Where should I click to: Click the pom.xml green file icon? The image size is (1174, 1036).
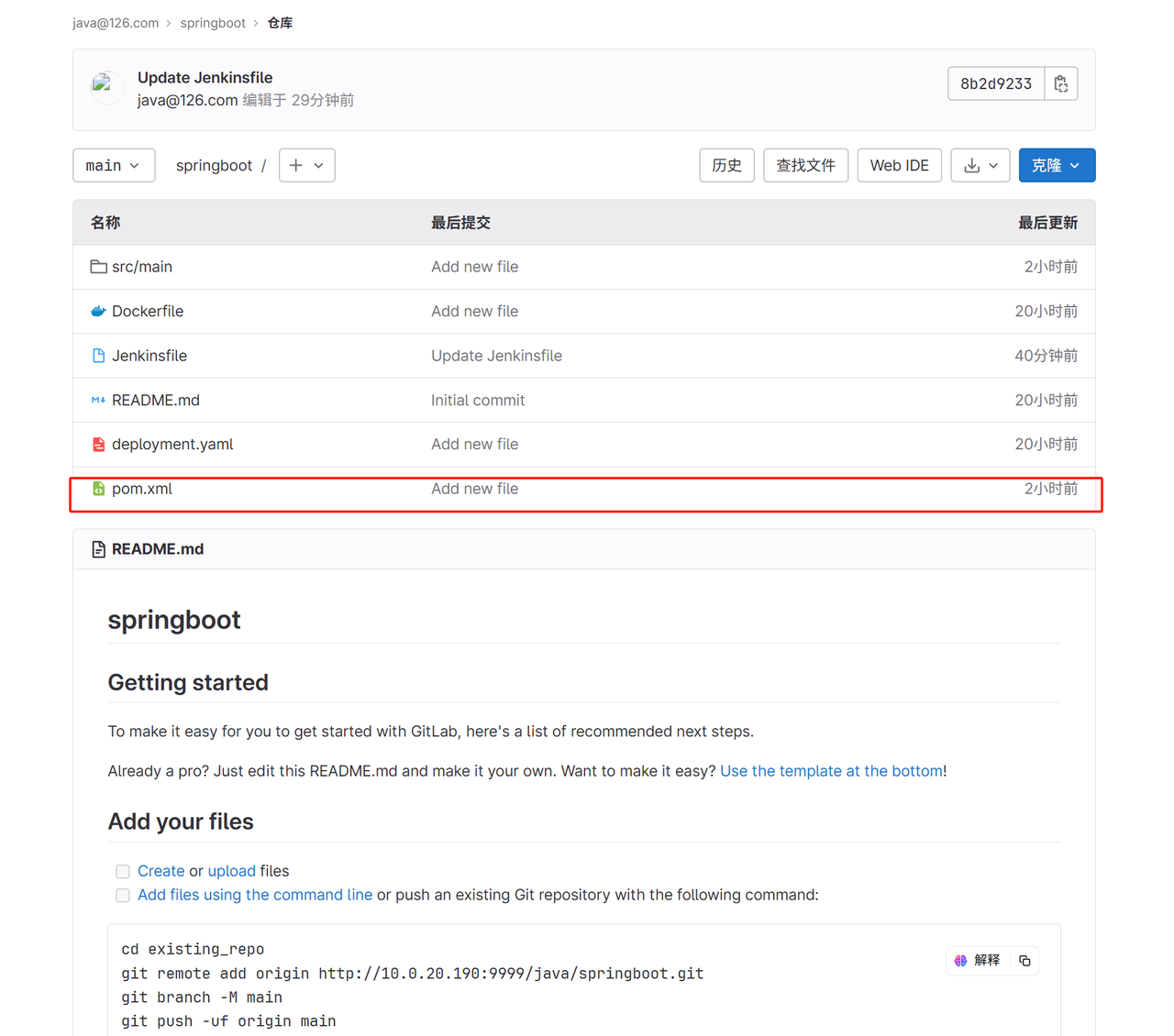[98, 490]
